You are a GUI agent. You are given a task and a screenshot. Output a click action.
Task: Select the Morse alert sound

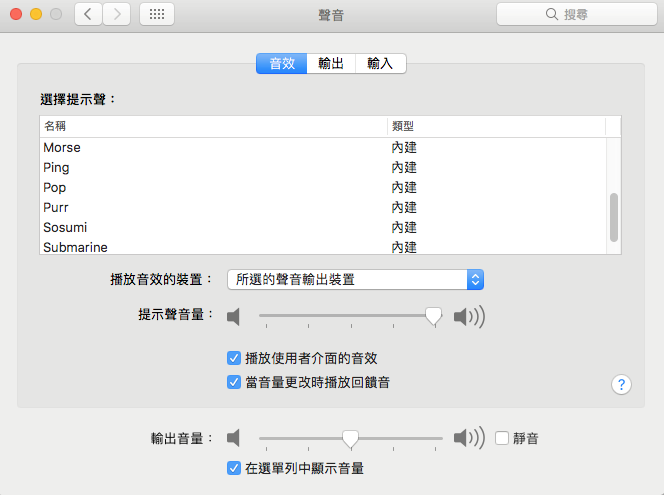point(323,147)
